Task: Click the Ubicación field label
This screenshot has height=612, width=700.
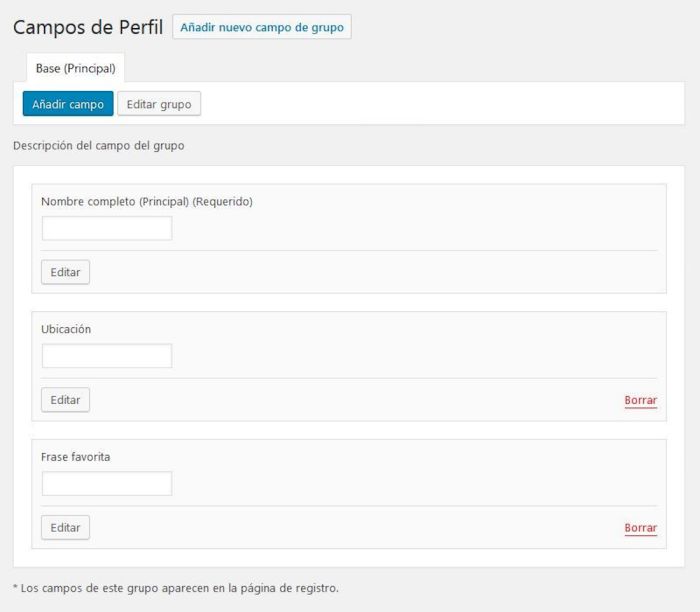Action: (x=66, y=329)
